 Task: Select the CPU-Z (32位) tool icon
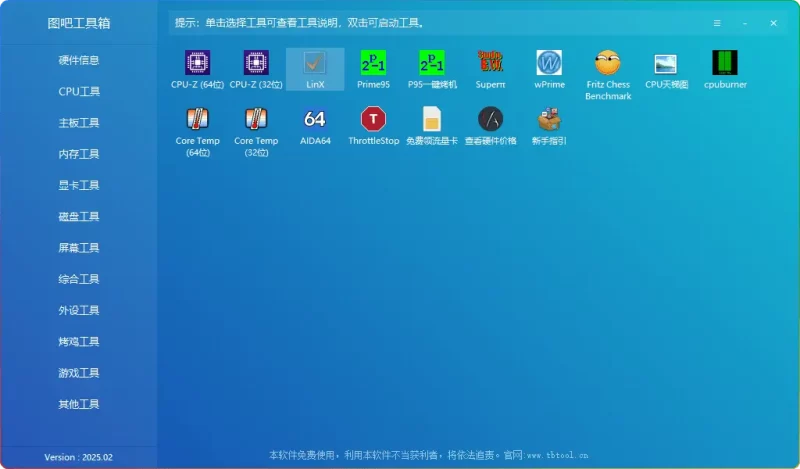256,63
